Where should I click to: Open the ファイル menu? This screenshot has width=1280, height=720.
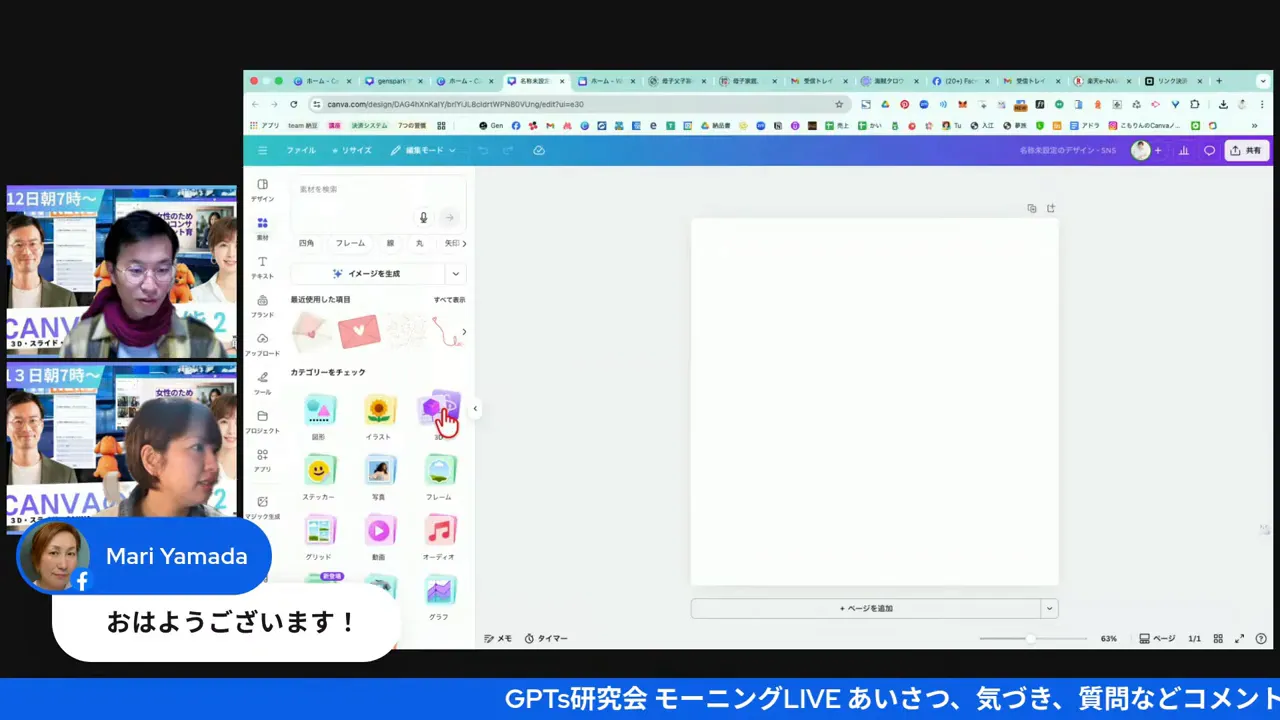point(300,150)
